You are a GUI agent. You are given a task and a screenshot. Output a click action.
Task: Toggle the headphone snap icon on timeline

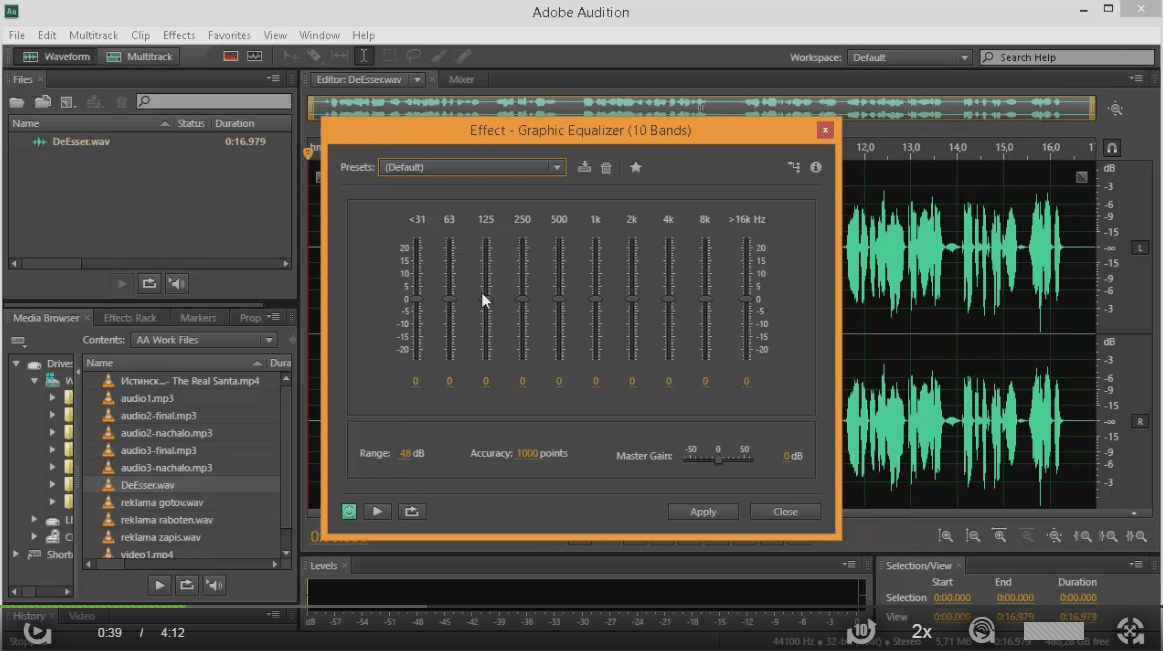pyautogui.click(x=1111, y=148)
